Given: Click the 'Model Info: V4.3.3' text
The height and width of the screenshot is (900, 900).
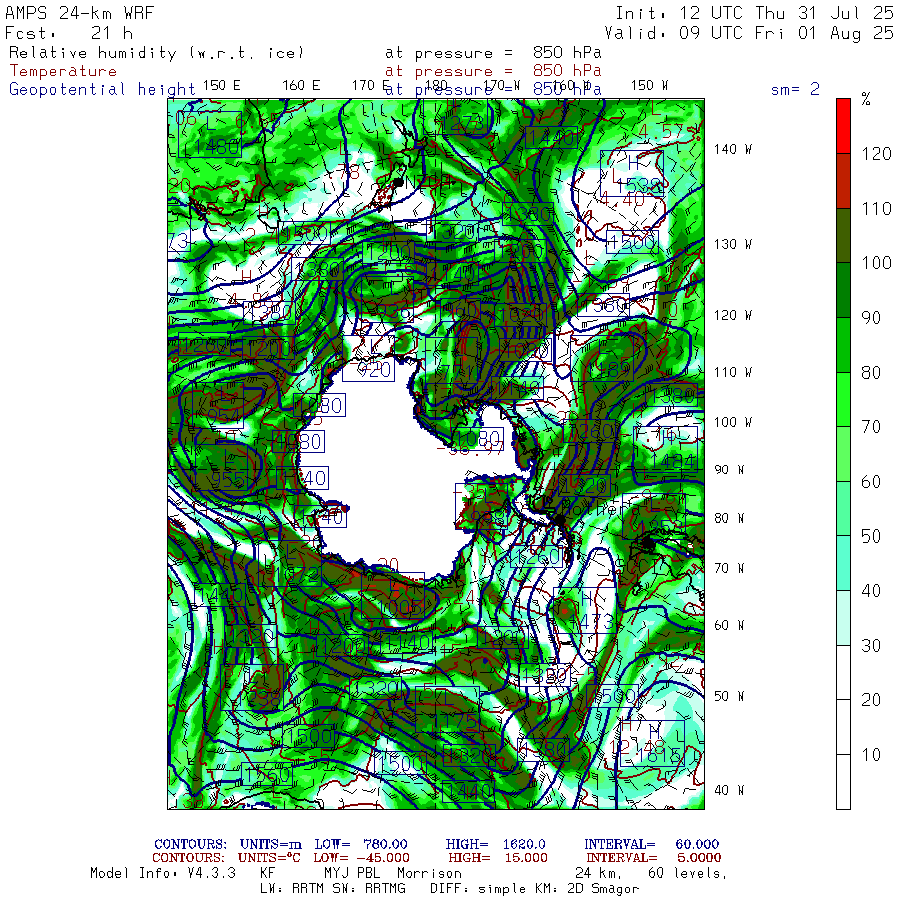Looking at the screenshot, I should pos(163,873).
